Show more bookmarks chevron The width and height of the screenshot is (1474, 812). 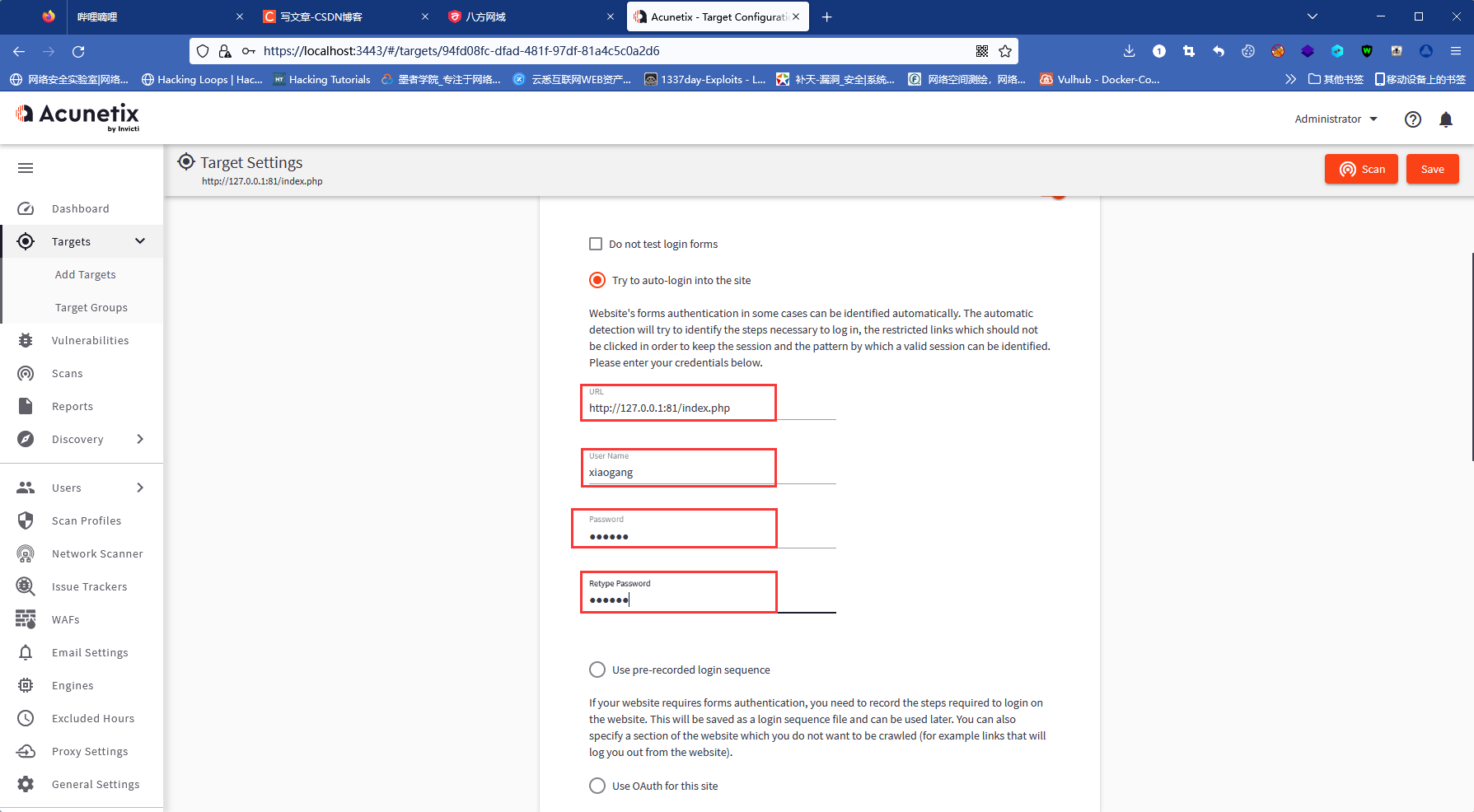(x=1290, y=79)
